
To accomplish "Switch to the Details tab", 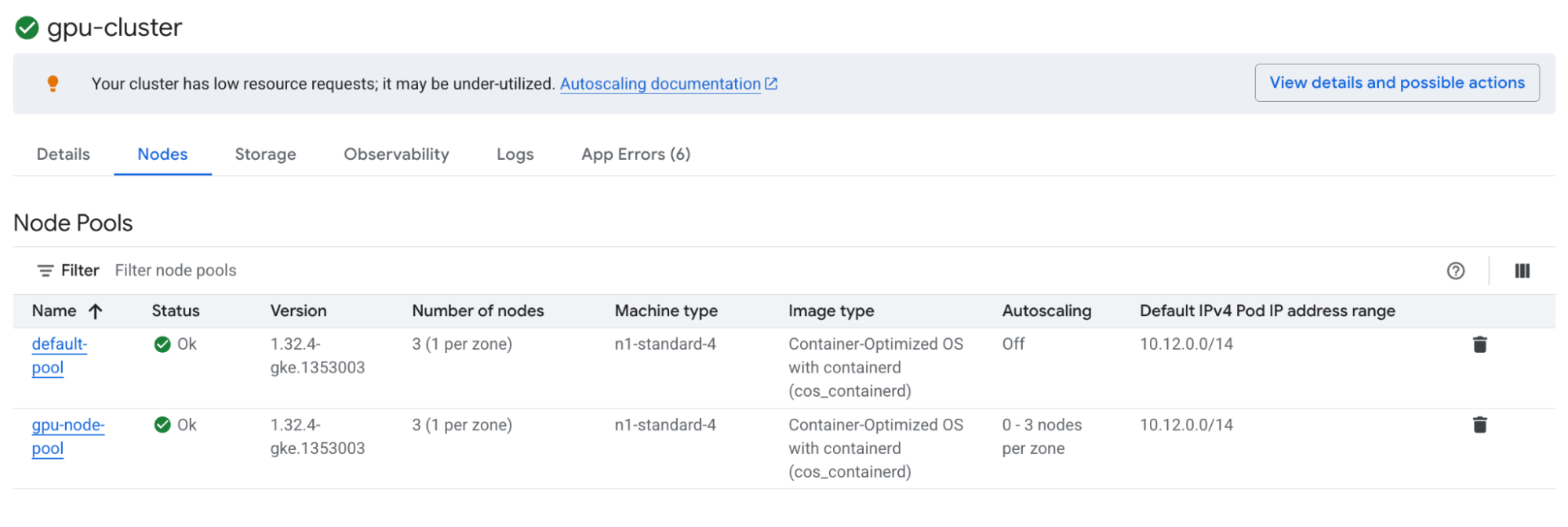I will (64, 154).
